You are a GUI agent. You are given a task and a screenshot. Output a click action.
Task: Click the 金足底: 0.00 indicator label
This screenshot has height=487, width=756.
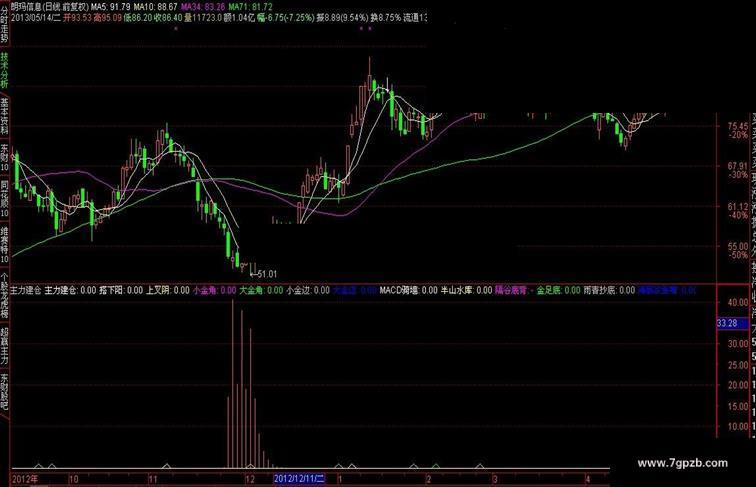[559, 290]
